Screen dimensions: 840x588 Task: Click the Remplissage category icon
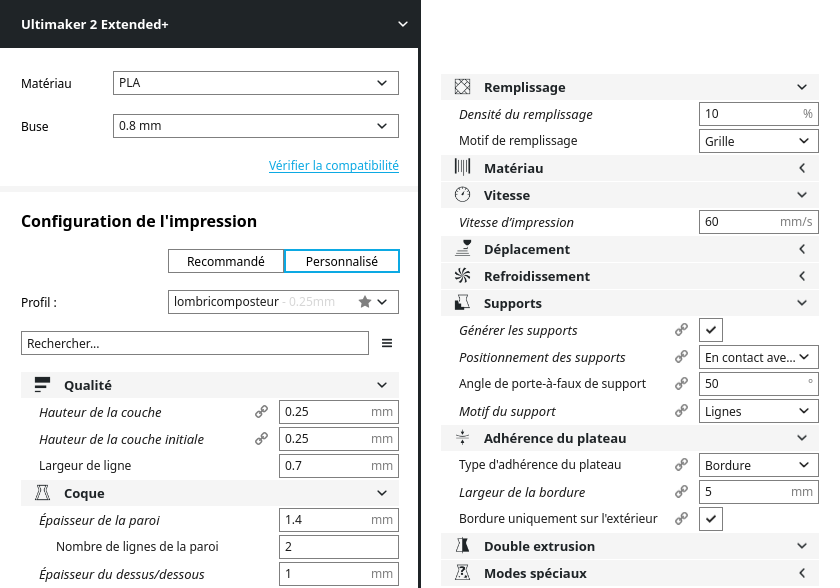coord(462,87)
